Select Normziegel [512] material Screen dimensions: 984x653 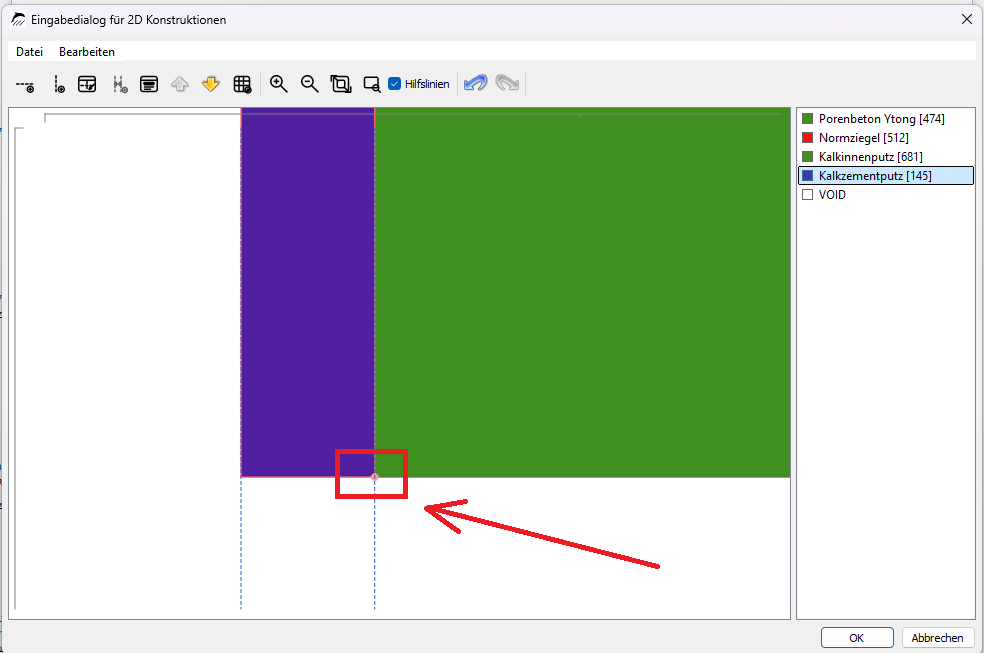coord(885,137)
